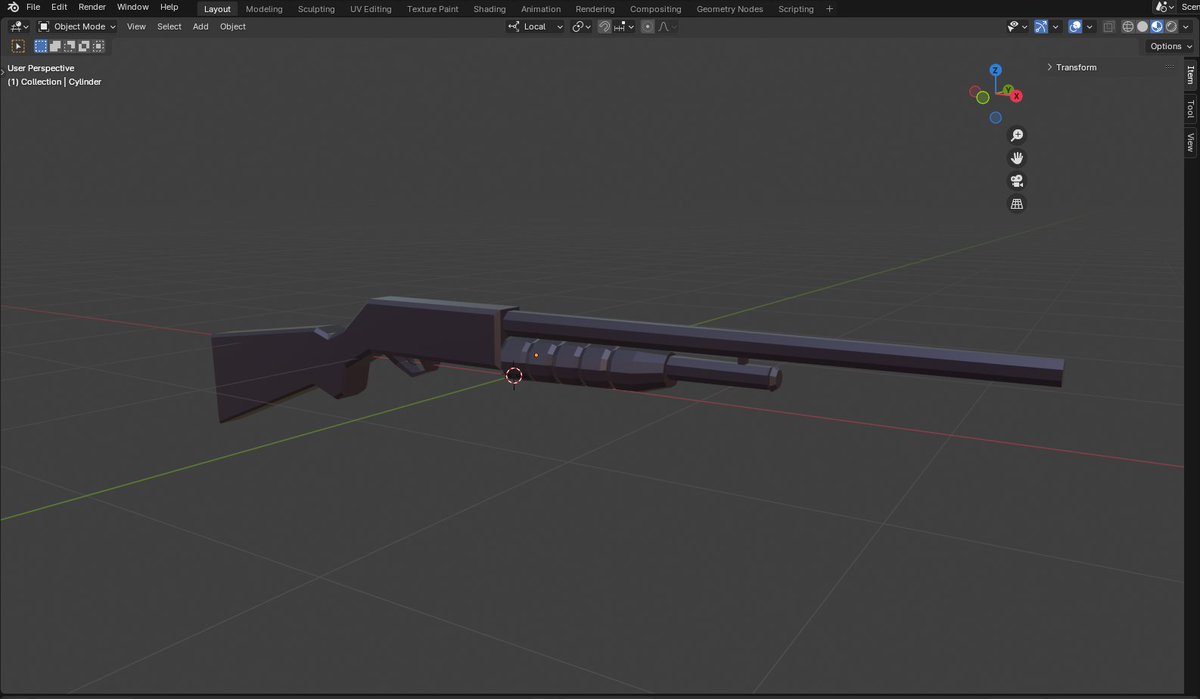Toggle the Show Overlays button
Image resolution: width=1200 pixels, height=699 pixels.
[x=1075, y=27]
